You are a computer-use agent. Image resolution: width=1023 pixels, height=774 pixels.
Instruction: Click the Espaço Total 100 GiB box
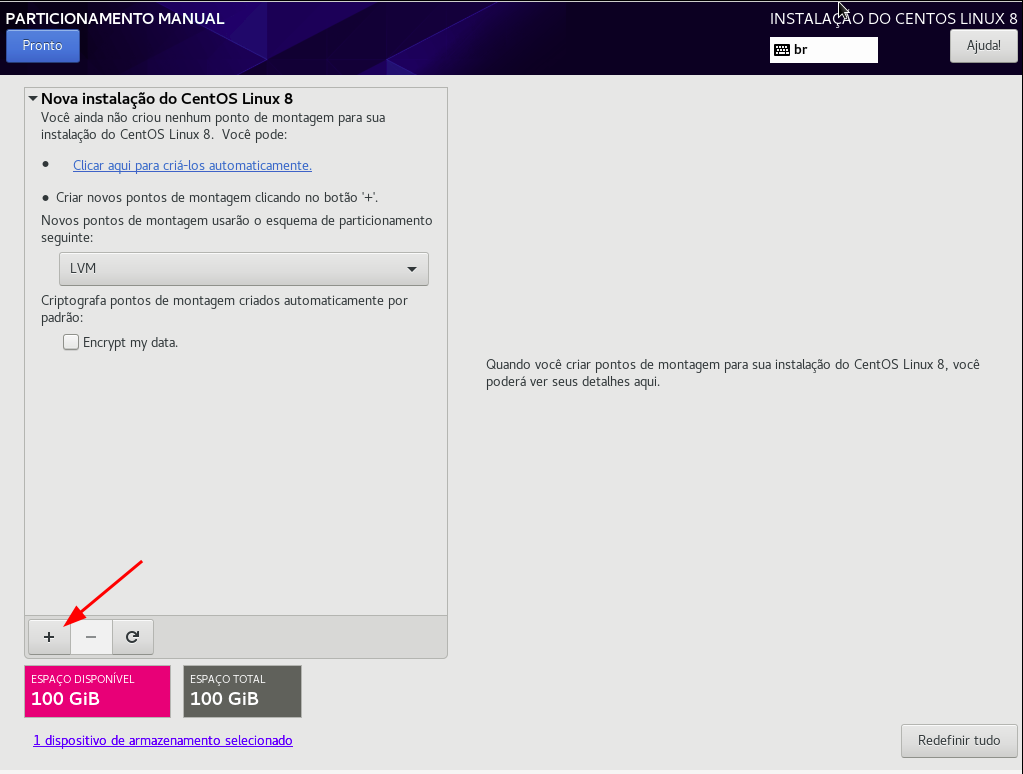tap(242, 691)
